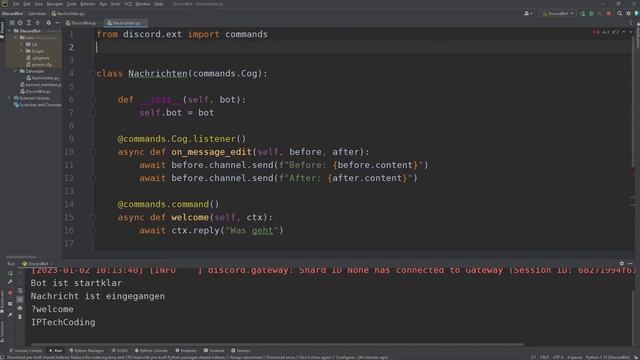Open the Refactor menu

(87, 4)
